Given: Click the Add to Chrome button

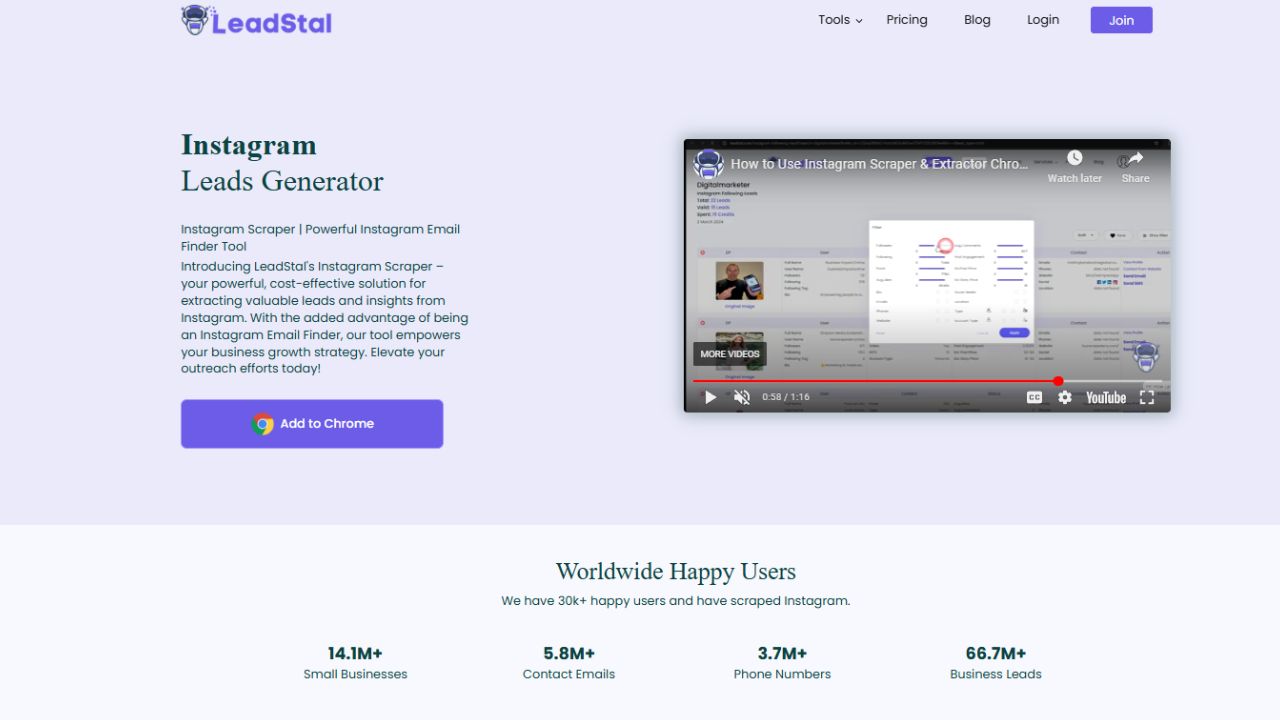Looking at the screenshot, I should coord(312,424).
